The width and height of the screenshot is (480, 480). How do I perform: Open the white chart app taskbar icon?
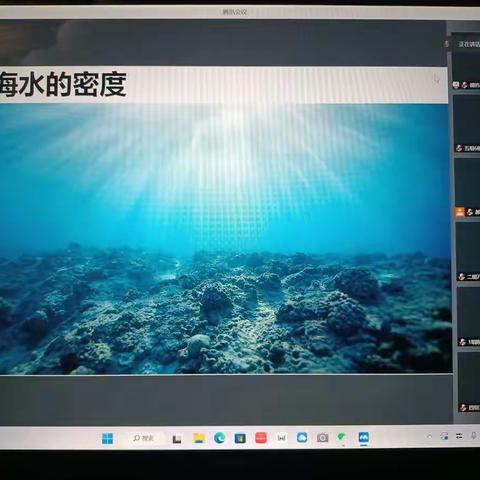point(281,438)
